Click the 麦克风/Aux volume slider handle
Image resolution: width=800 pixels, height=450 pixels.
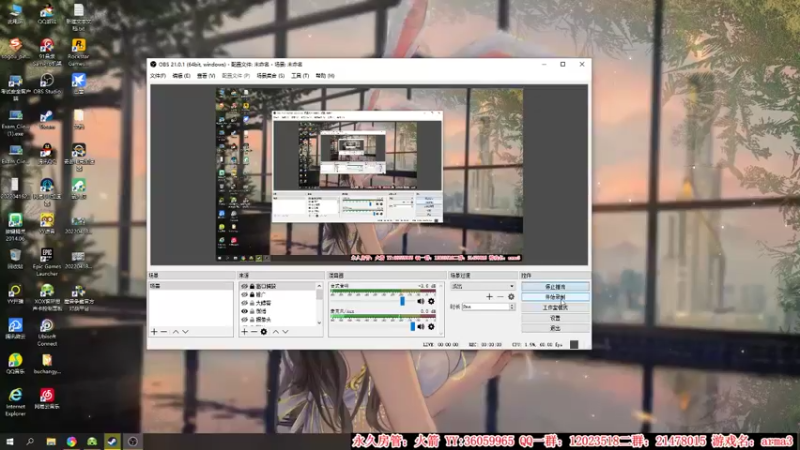[412, 327]
